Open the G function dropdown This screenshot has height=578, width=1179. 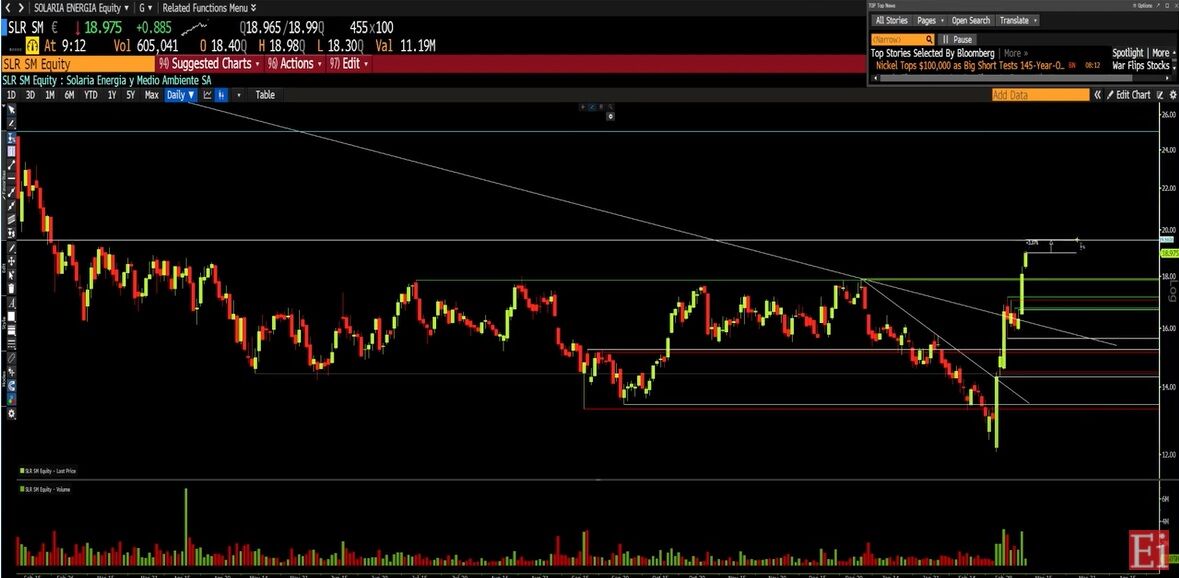[145, 8]
